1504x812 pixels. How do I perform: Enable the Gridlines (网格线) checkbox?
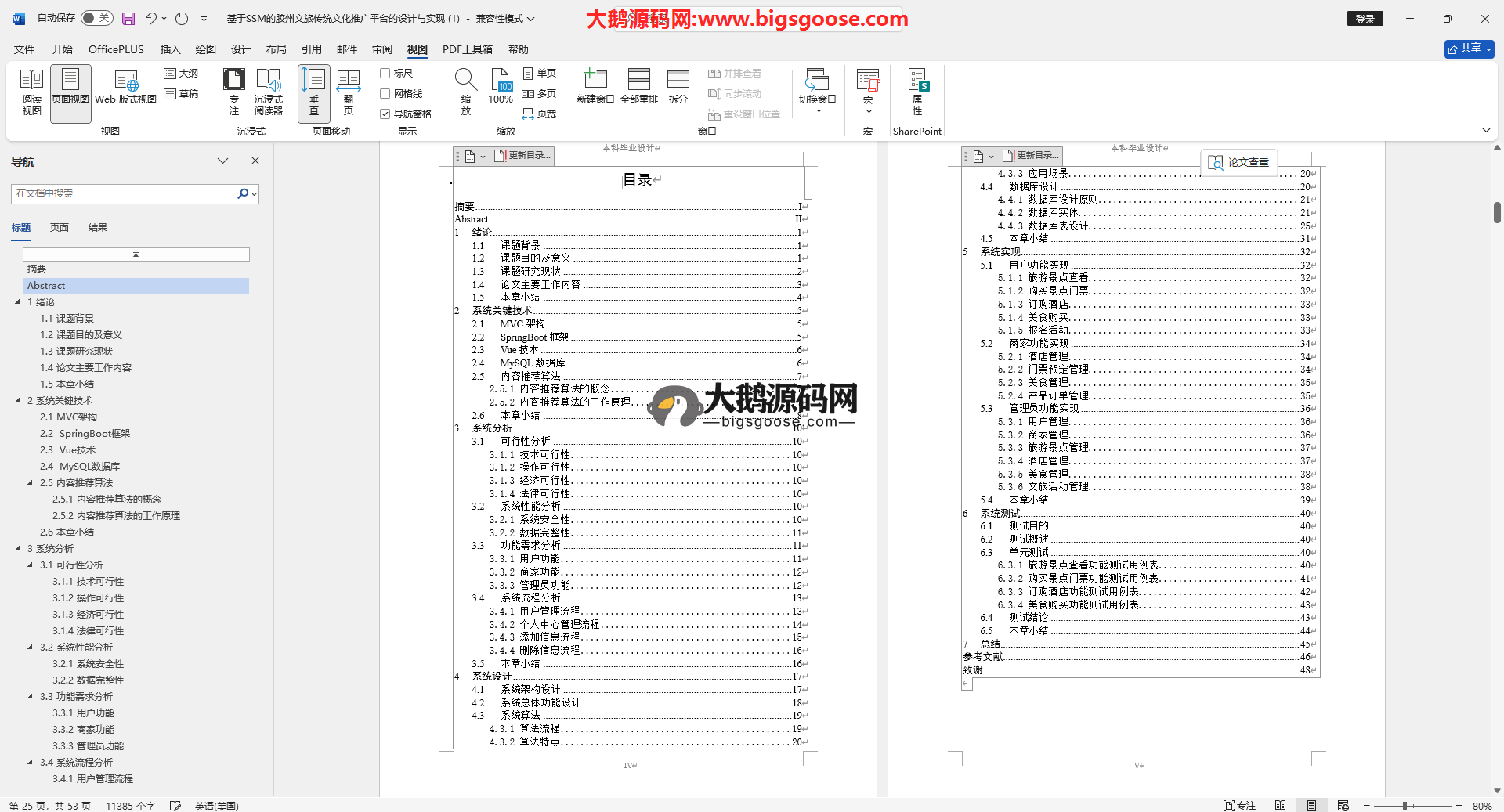(385, 94)
